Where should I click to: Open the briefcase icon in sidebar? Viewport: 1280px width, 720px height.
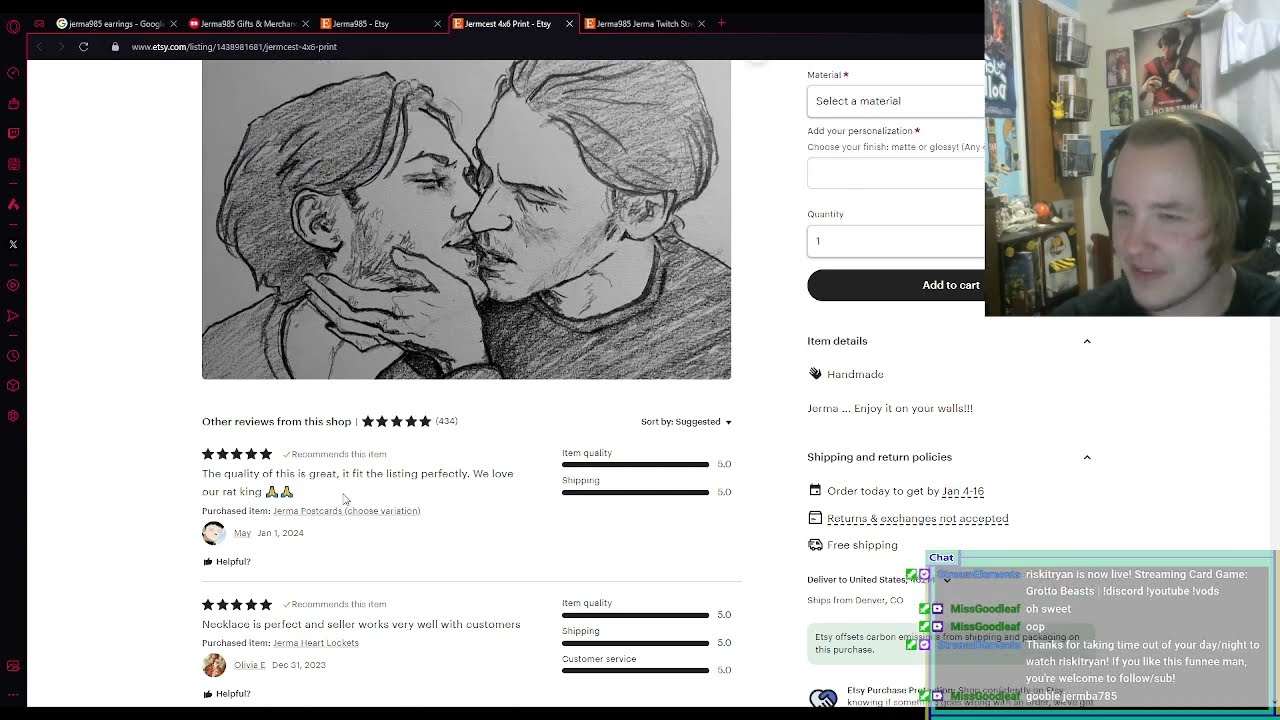[x=13, y=103]
